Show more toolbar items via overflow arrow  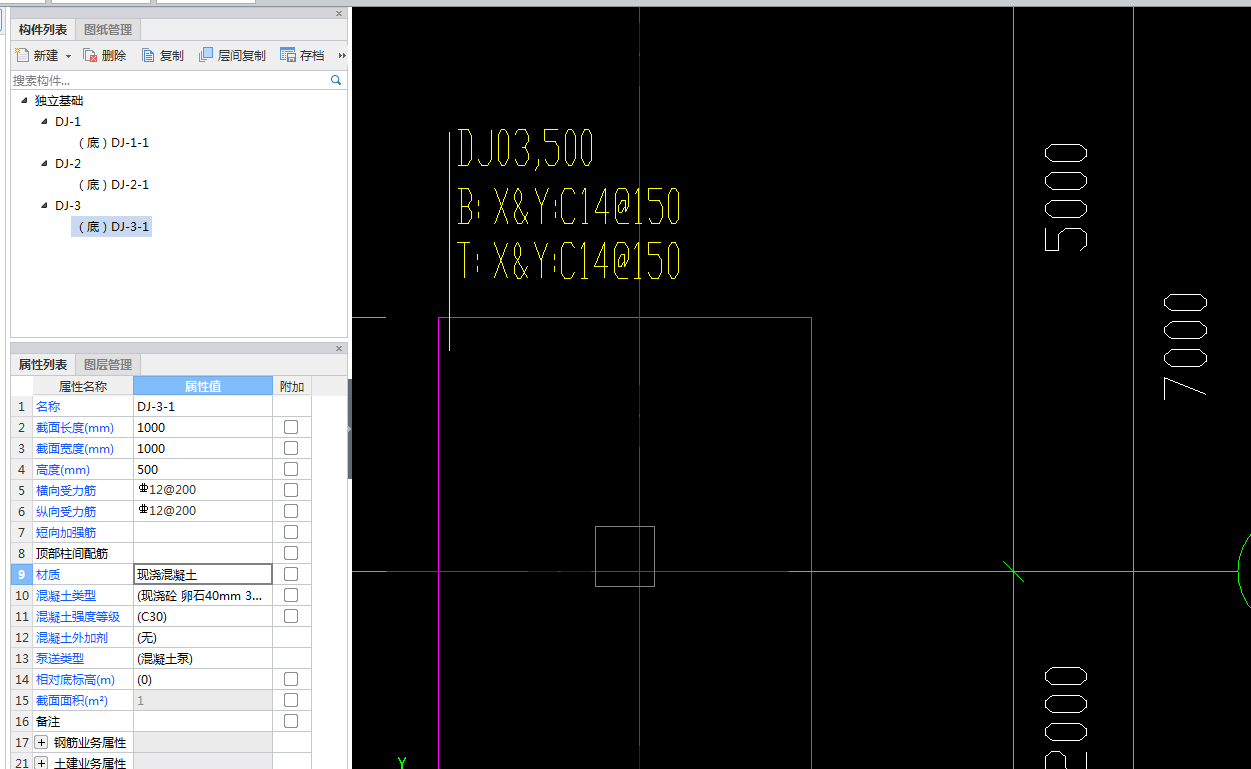(x=342, y=56)
